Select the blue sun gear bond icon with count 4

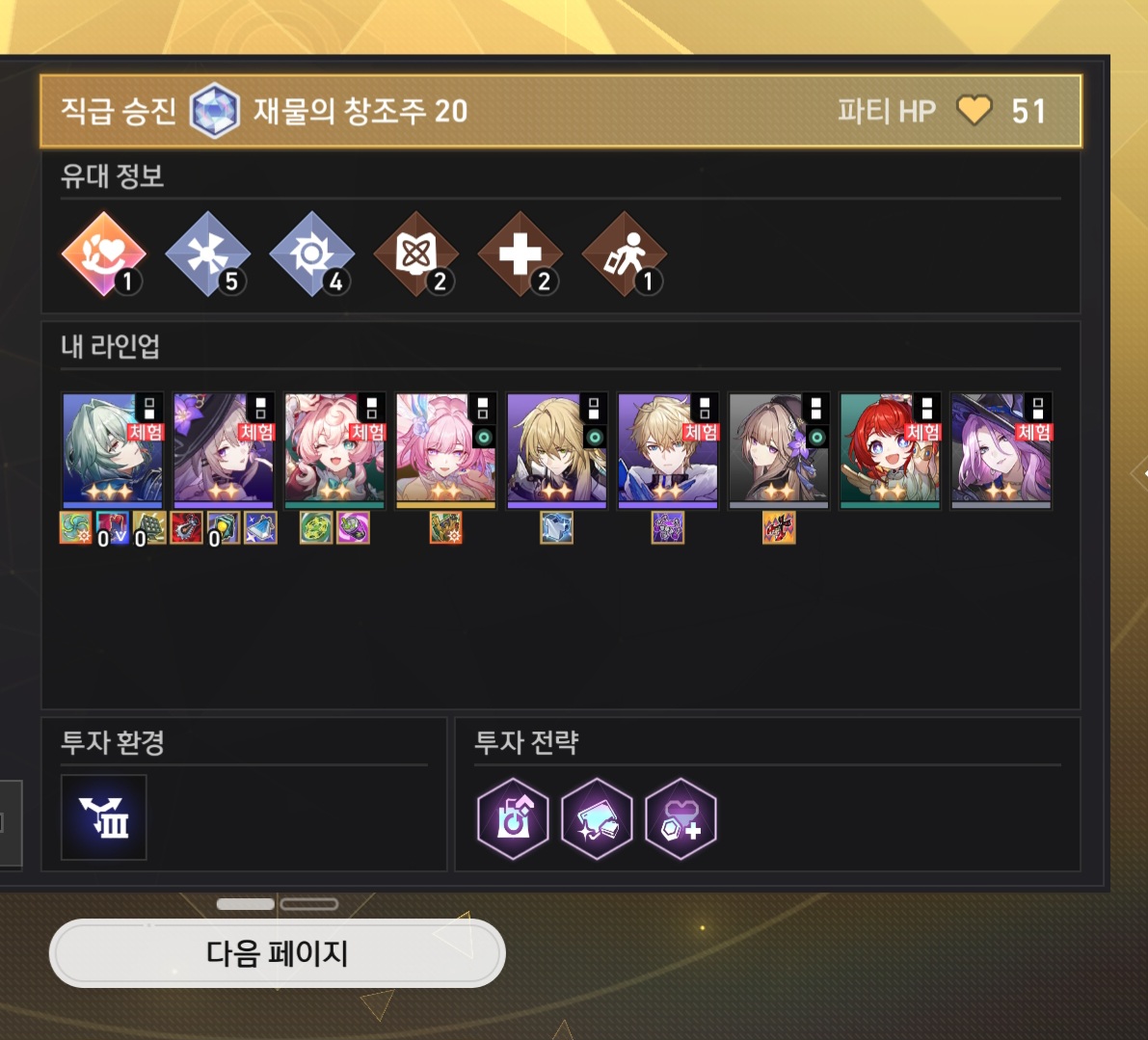312,253
